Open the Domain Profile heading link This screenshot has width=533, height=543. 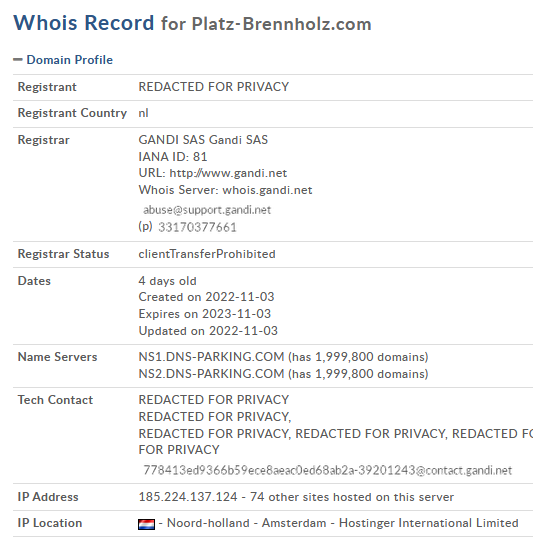(x=70, y=60)
